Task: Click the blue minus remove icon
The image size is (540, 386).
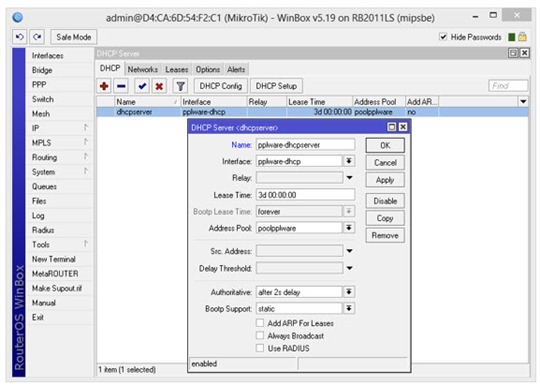Action: pos(121,86)
